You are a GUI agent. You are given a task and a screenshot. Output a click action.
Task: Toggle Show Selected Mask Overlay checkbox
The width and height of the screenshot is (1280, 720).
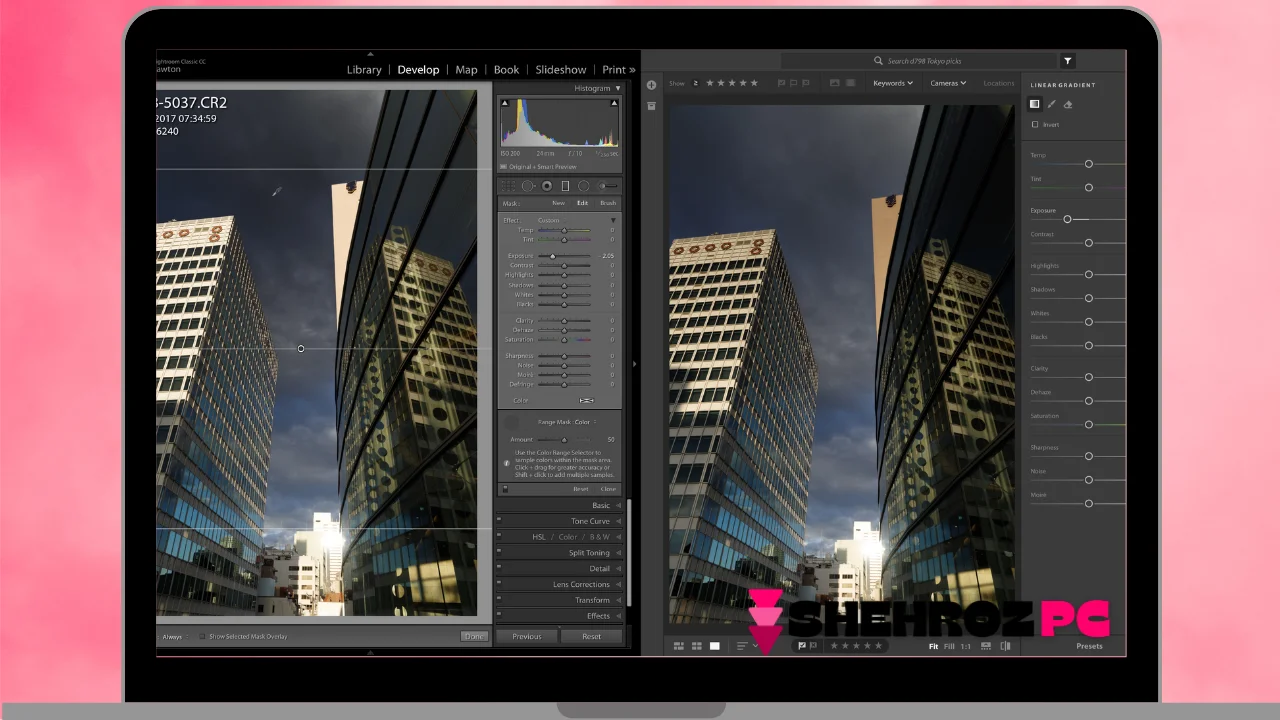[202, 636]
